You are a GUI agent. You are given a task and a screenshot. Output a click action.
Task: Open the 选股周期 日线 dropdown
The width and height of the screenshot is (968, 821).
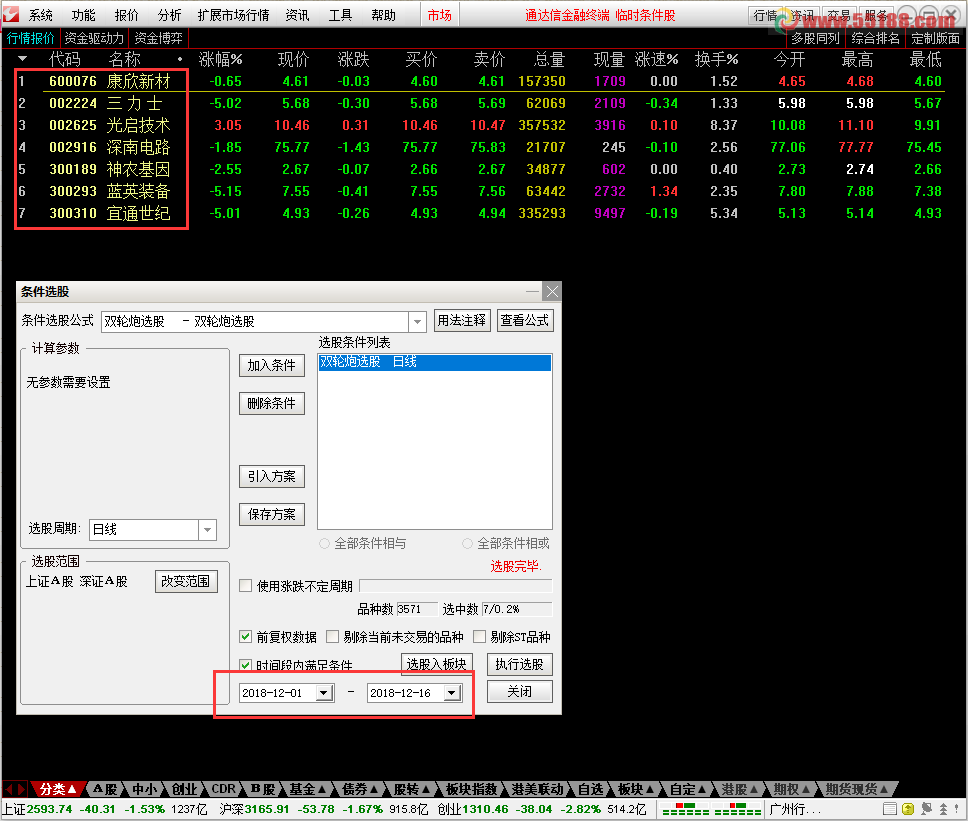point(207,529)
